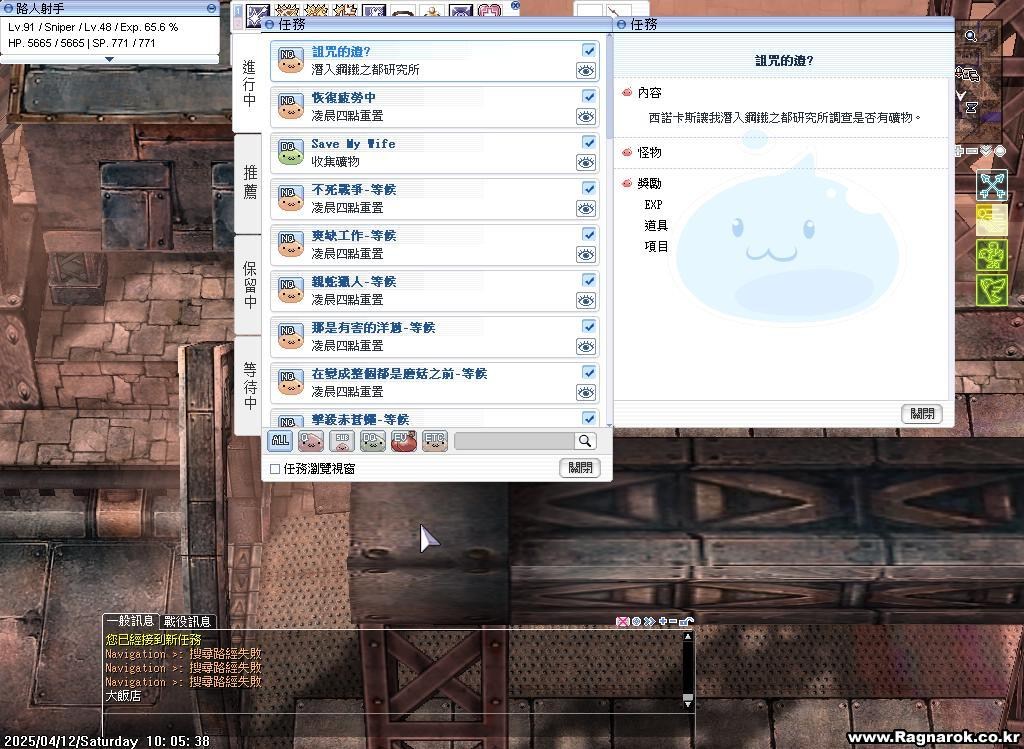Screen dimensions: 1024x749
Task: Enable the 任務瀏覽視窗 checkbox
Action: 275,469
